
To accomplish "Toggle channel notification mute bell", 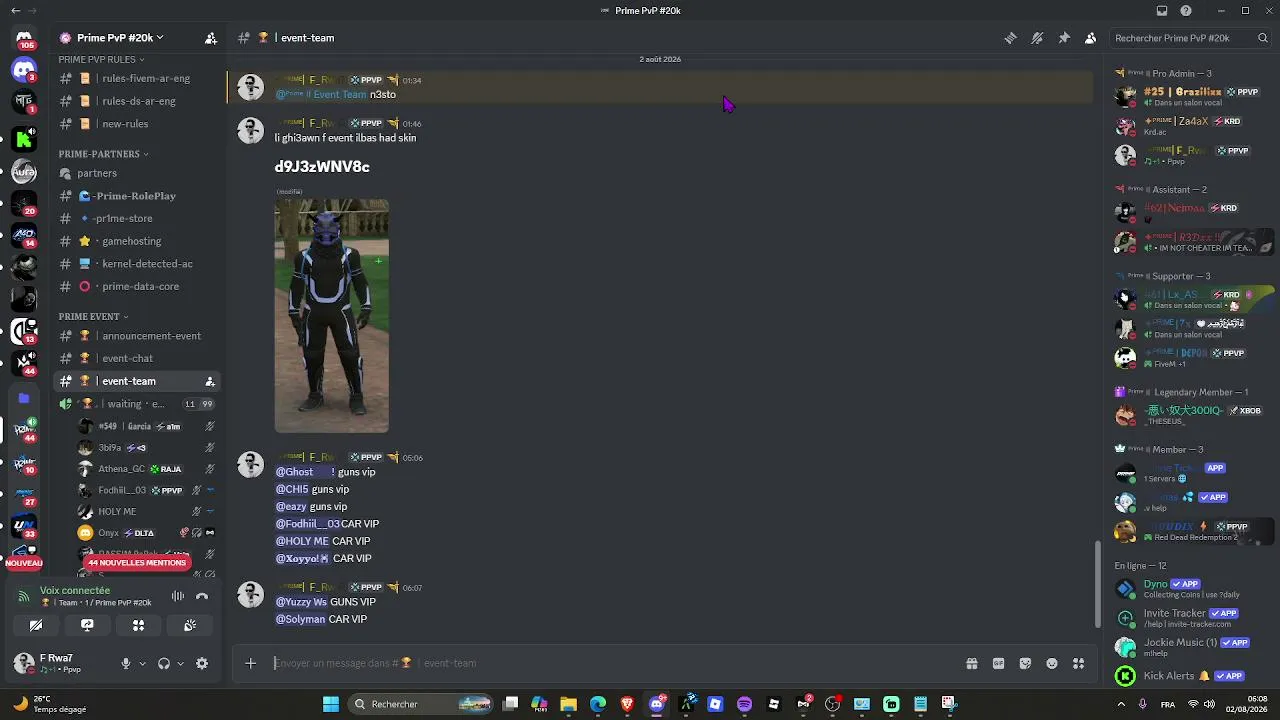I will pyautogui.click(x=1037, y=38).
